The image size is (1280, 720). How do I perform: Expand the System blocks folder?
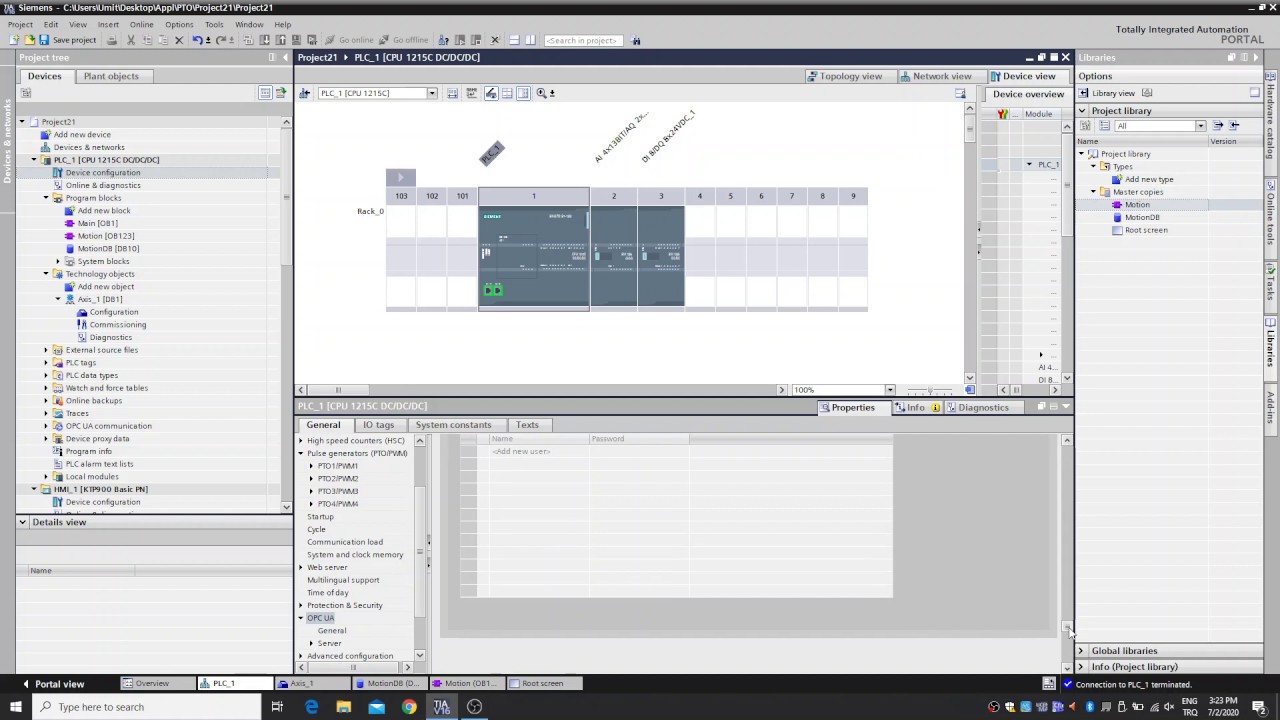tap(58, 261)
